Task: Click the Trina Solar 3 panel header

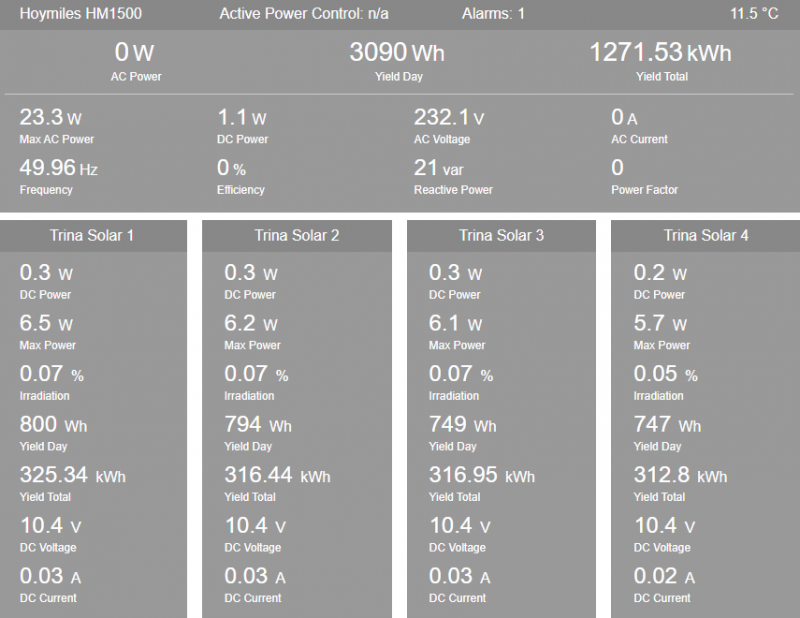Action: (502, 236)
